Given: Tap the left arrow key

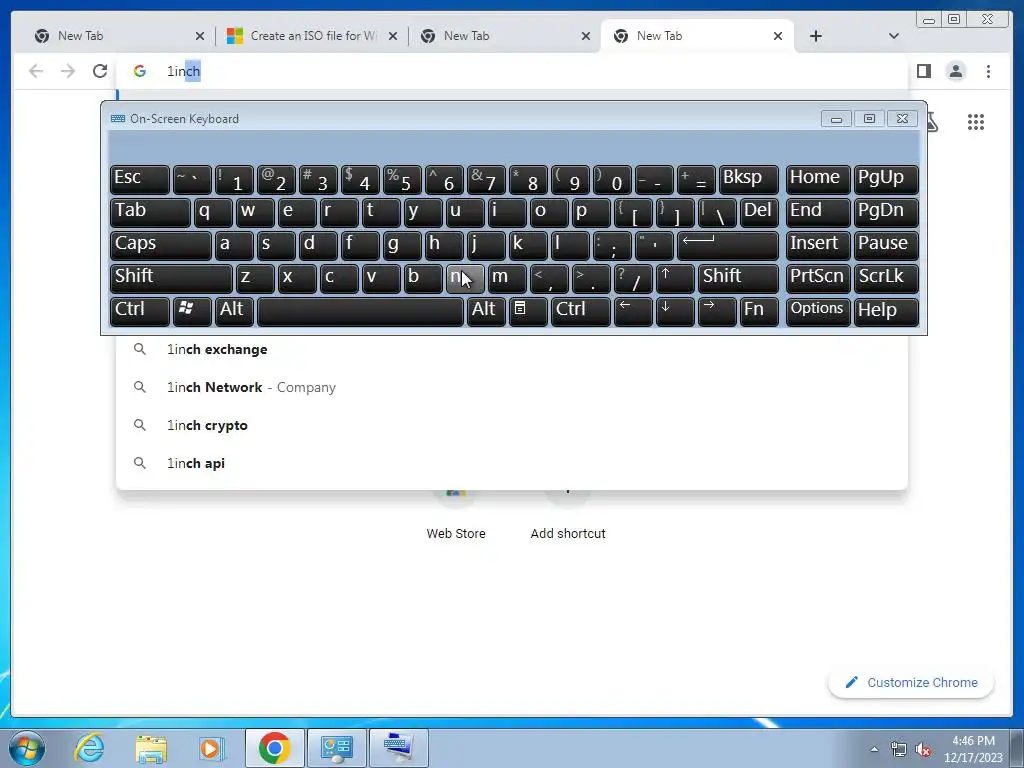Looking at the screenshot, I should [633, 311].
